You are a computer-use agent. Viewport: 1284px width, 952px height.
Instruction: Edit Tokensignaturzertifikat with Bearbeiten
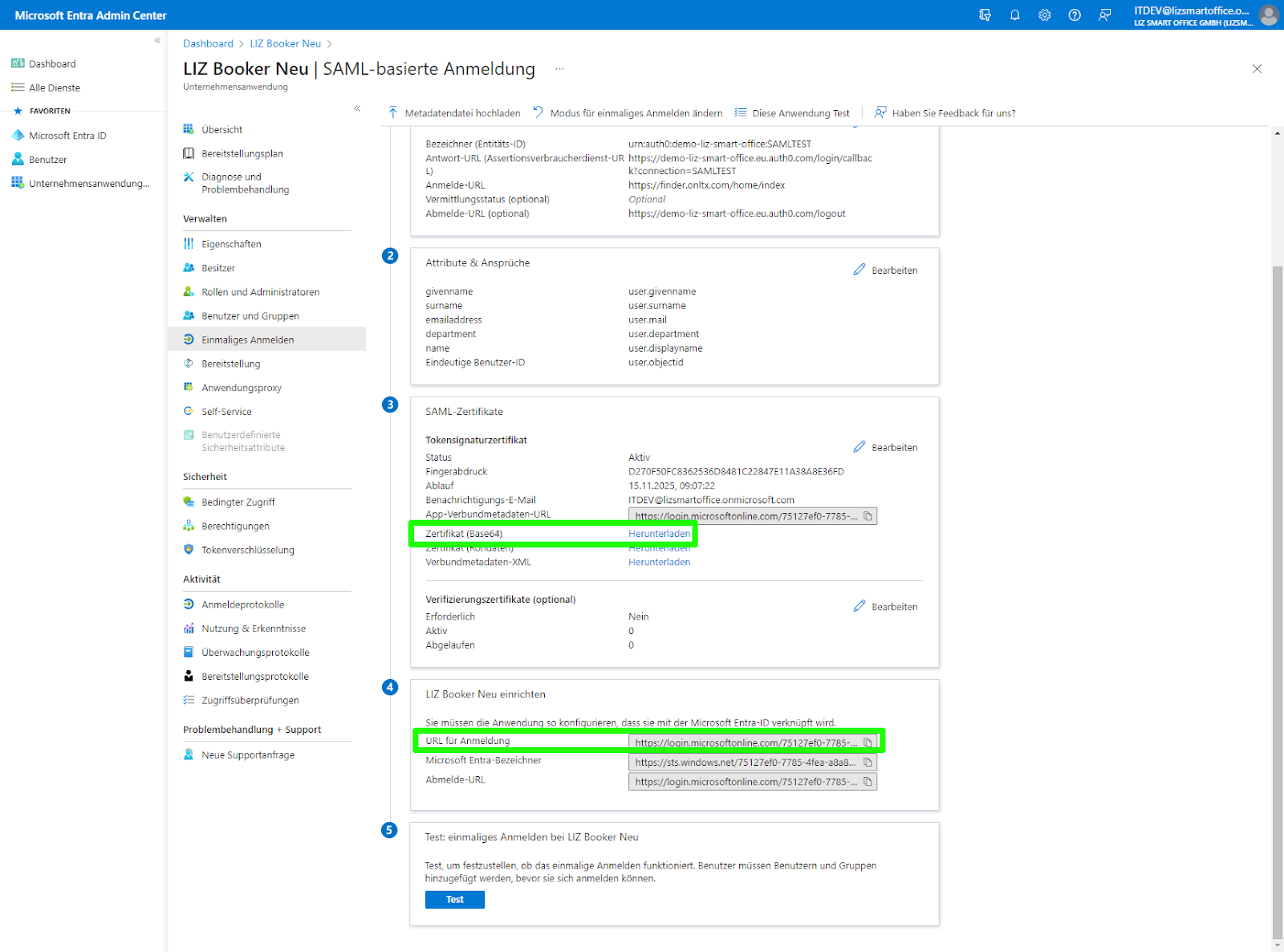[x=886, y=448]
